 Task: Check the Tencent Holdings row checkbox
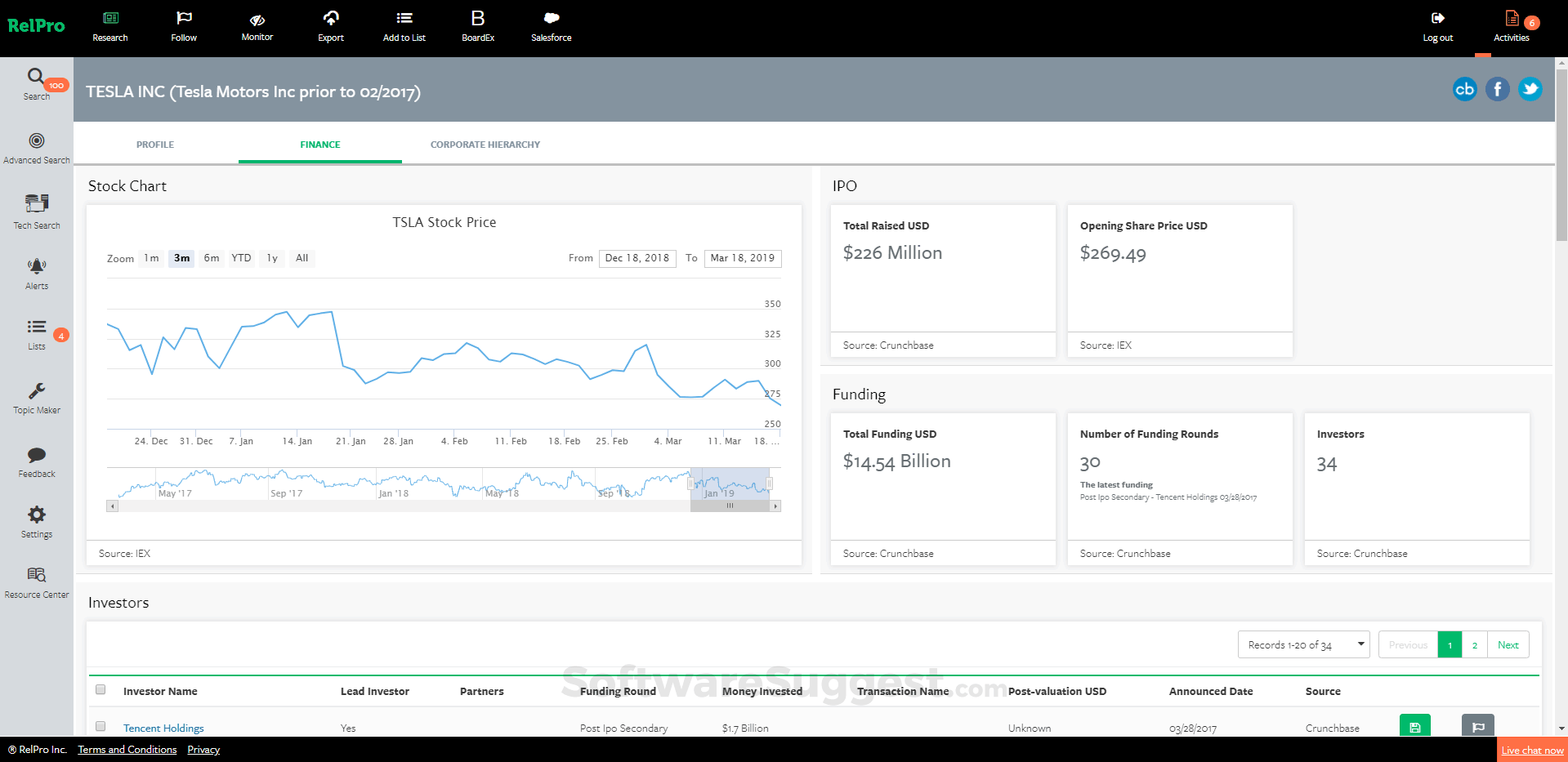[x=101, y=726]
